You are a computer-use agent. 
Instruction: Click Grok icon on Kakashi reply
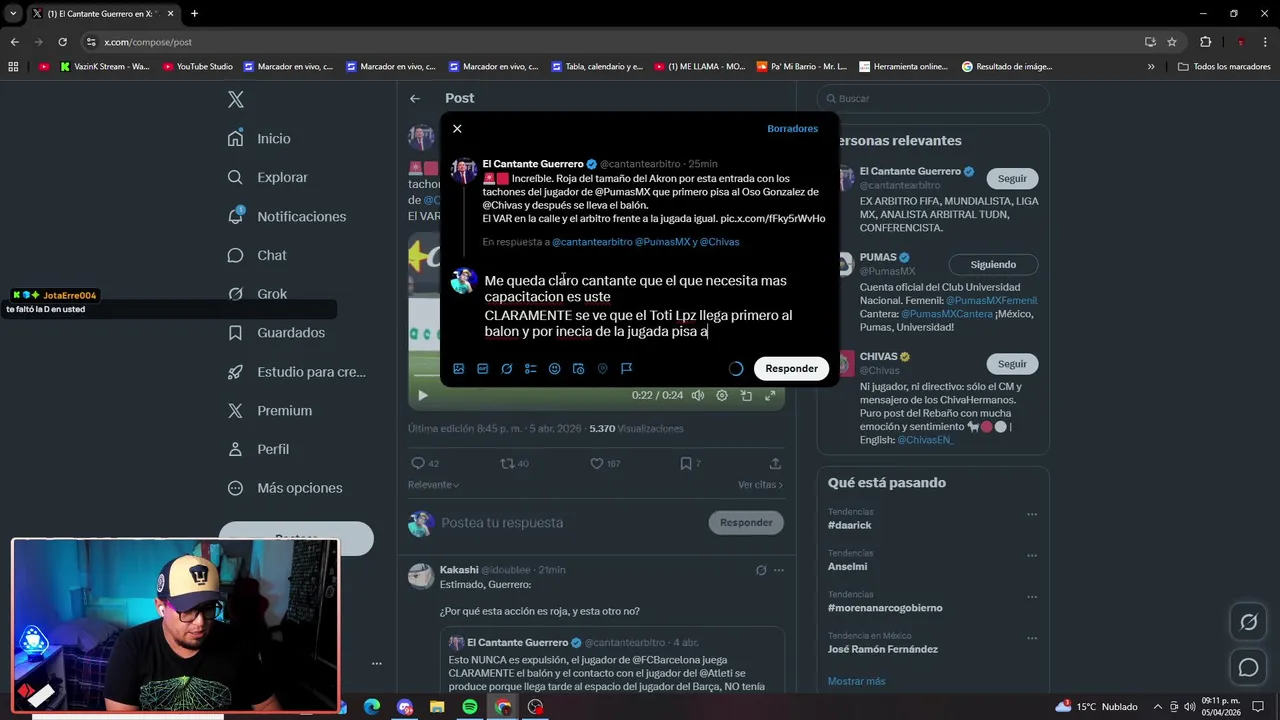tap(761, 571)
